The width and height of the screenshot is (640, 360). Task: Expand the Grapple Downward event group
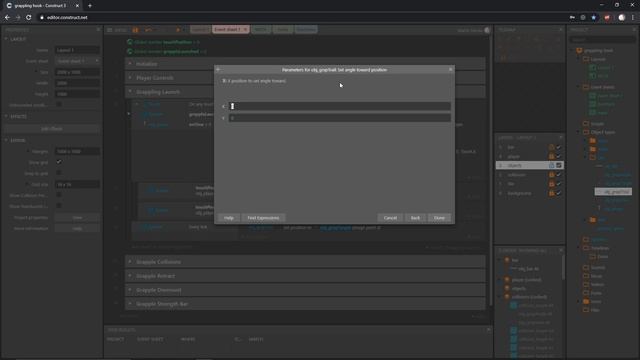130,290
